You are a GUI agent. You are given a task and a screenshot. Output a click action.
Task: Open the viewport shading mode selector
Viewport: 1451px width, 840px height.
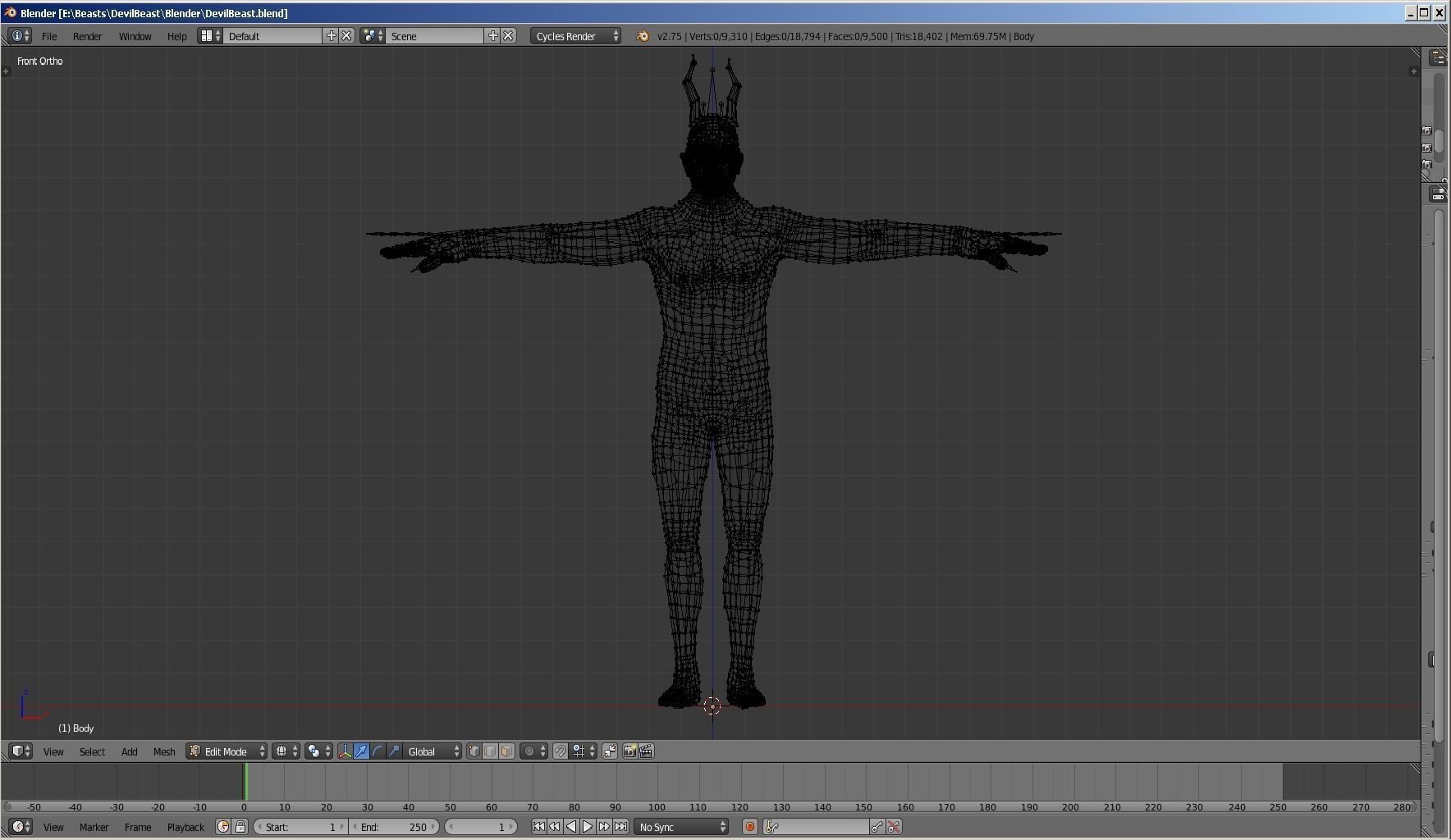pyautogui.click(x=286, y=751)
